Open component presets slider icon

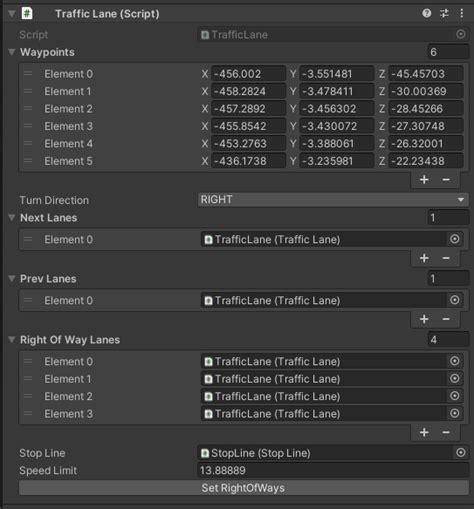click(444, 13)
